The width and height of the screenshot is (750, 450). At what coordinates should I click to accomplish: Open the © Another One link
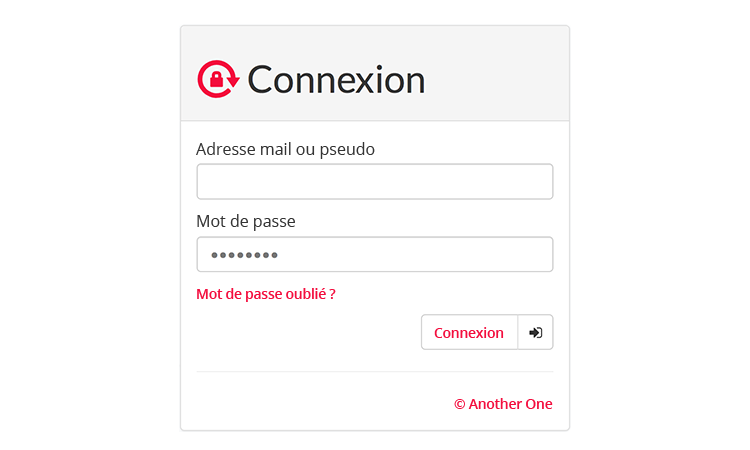click(x=503, y=404)
